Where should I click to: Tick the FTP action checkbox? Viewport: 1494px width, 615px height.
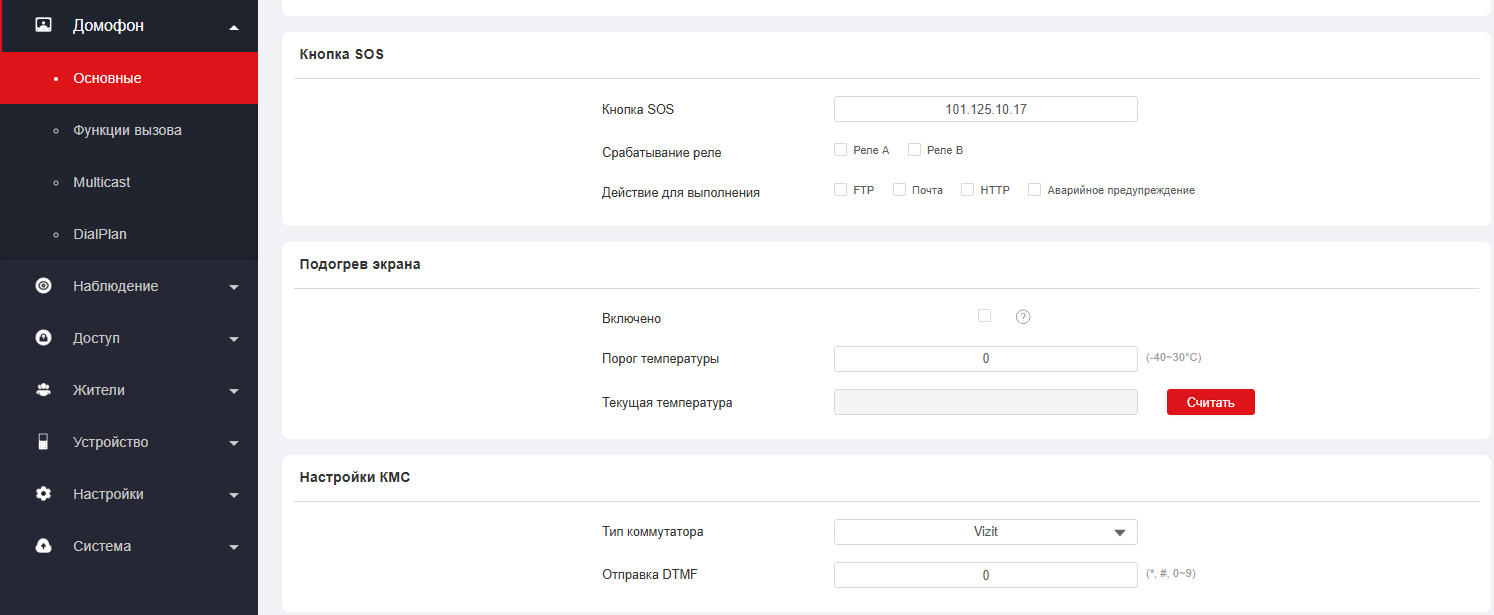[x=840, y=190]
